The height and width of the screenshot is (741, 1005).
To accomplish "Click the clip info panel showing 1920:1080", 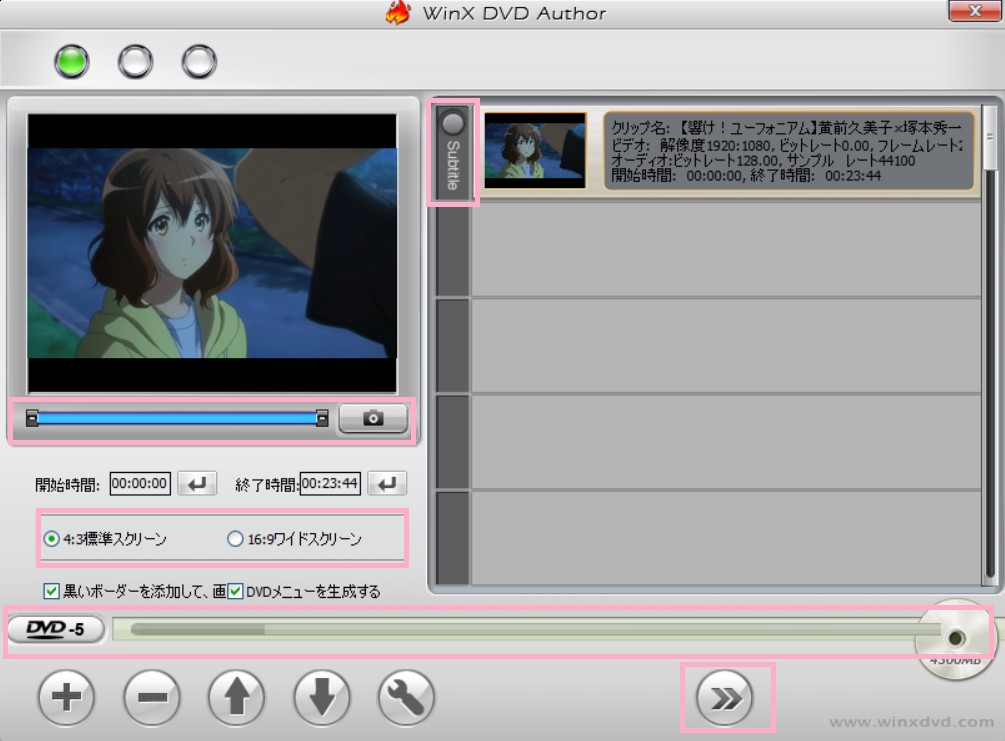I will click(789, 151).
